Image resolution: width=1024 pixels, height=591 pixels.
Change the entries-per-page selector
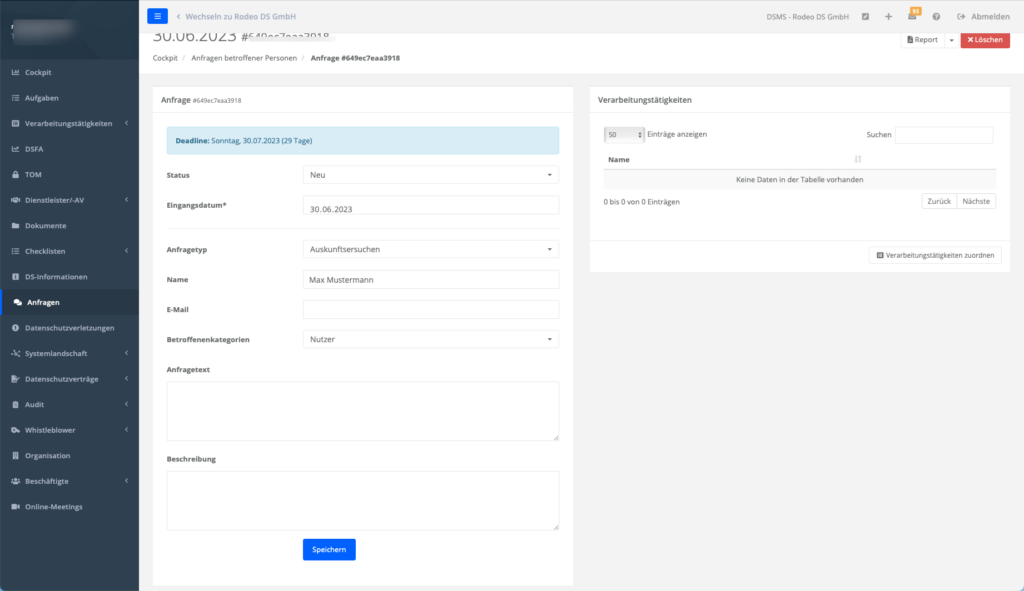pos(624,134)
